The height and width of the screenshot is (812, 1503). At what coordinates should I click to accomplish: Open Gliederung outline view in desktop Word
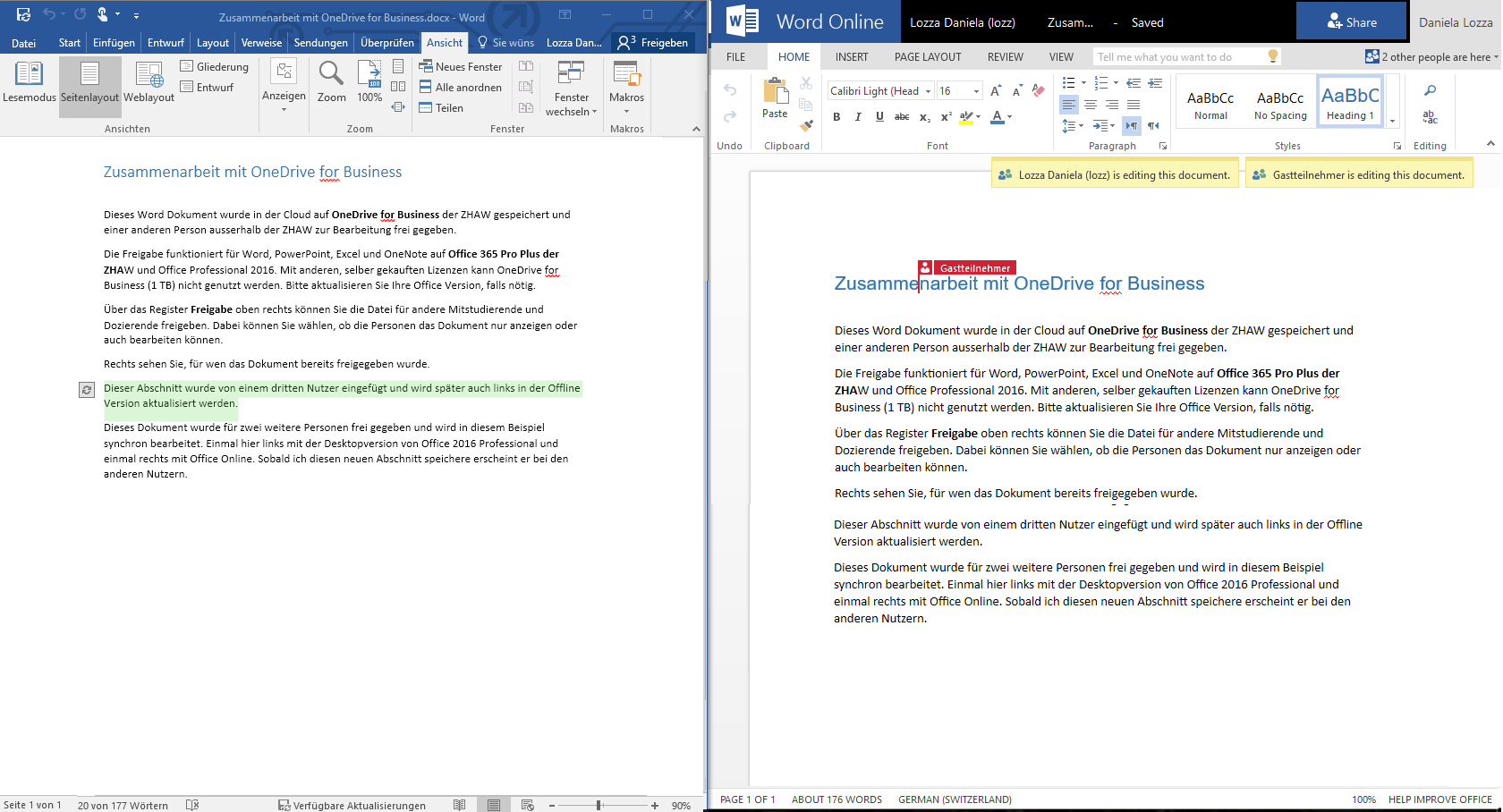(215, 66)
